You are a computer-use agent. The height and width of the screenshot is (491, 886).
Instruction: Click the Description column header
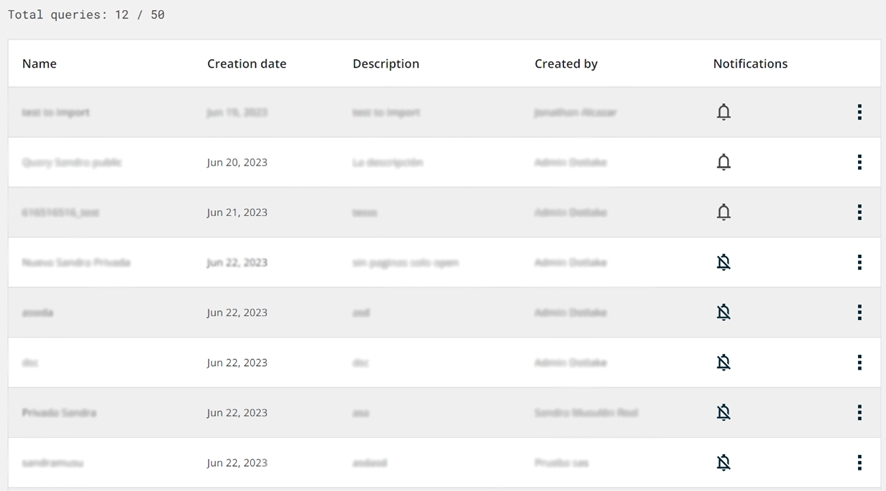(385, 64)
